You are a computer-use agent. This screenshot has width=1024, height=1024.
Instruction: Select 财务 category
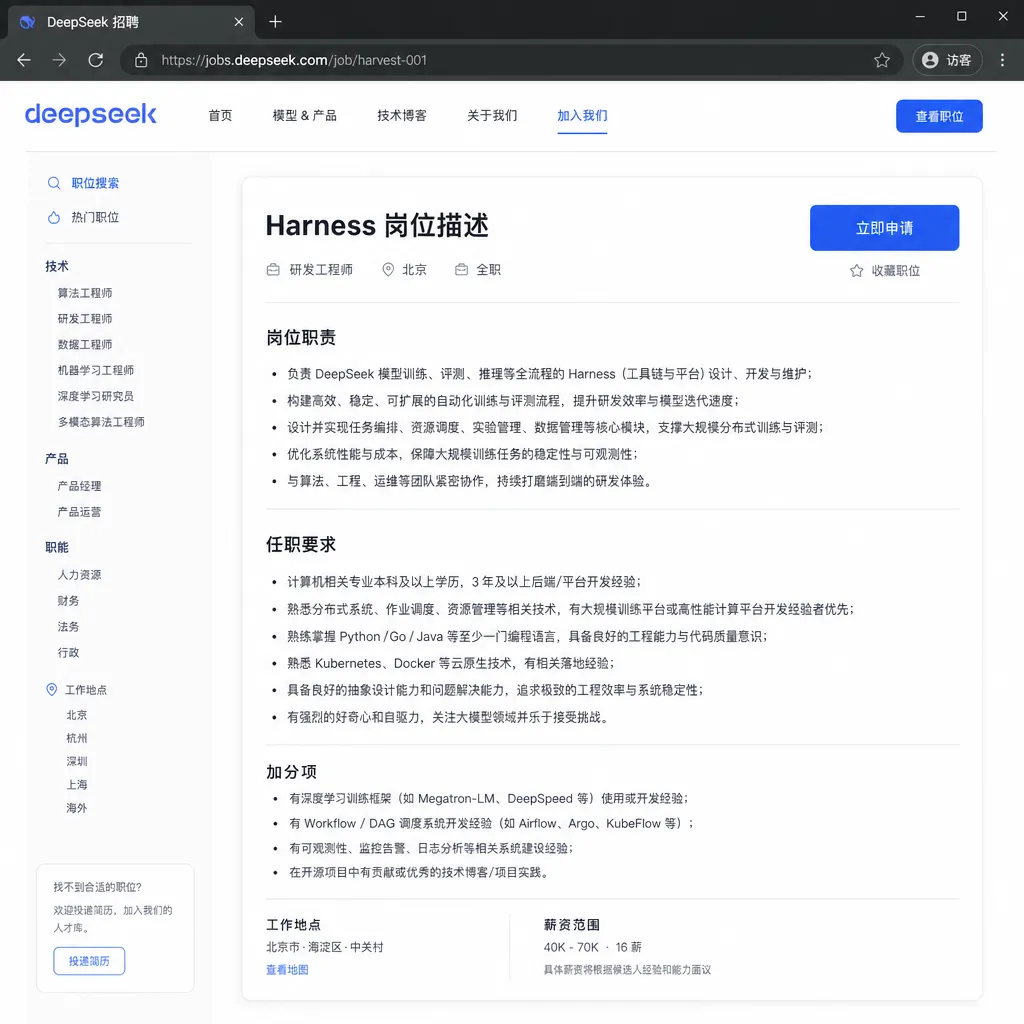(69, 601)
